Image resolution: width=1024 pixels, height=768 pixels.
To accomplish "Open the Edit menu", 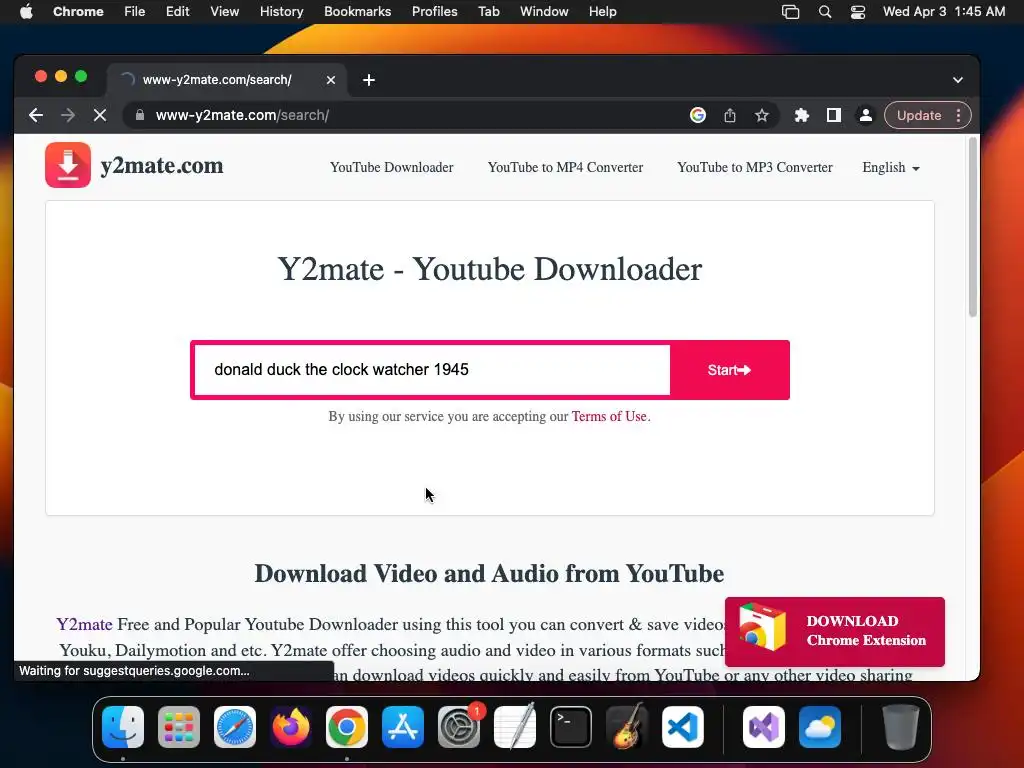I will 177,12.
